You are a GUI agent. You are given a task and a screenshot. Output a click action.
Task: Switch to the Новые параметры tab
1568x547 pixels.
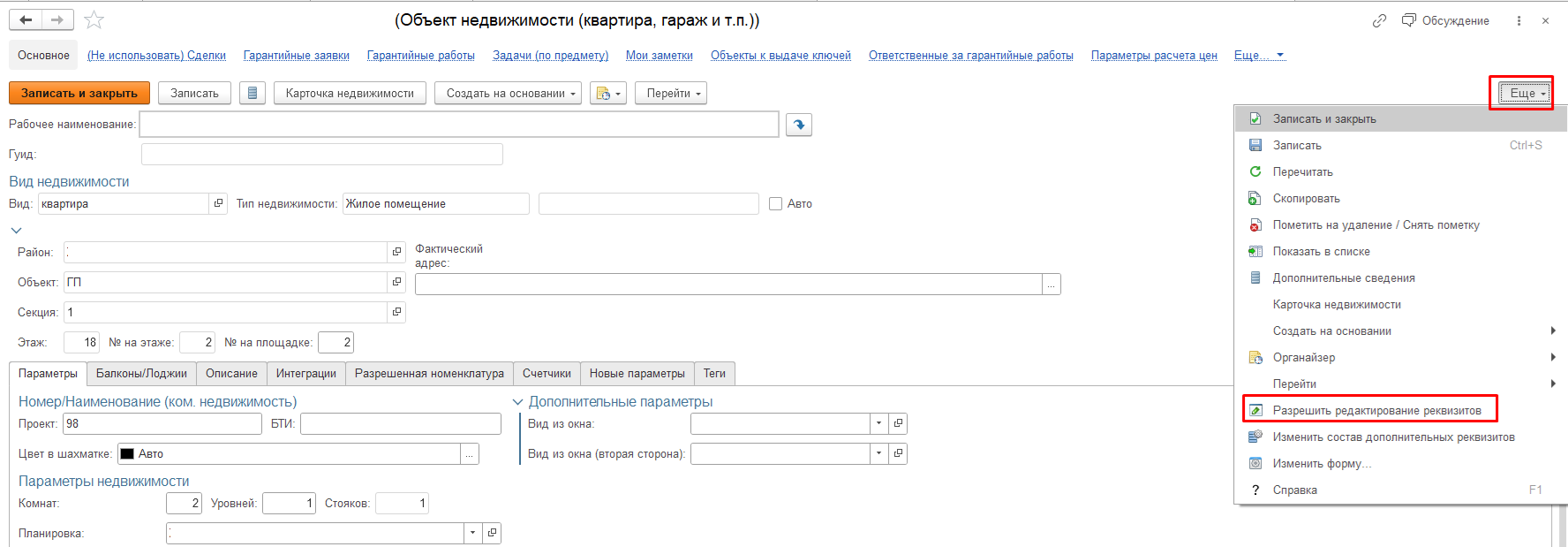[637, 373]
